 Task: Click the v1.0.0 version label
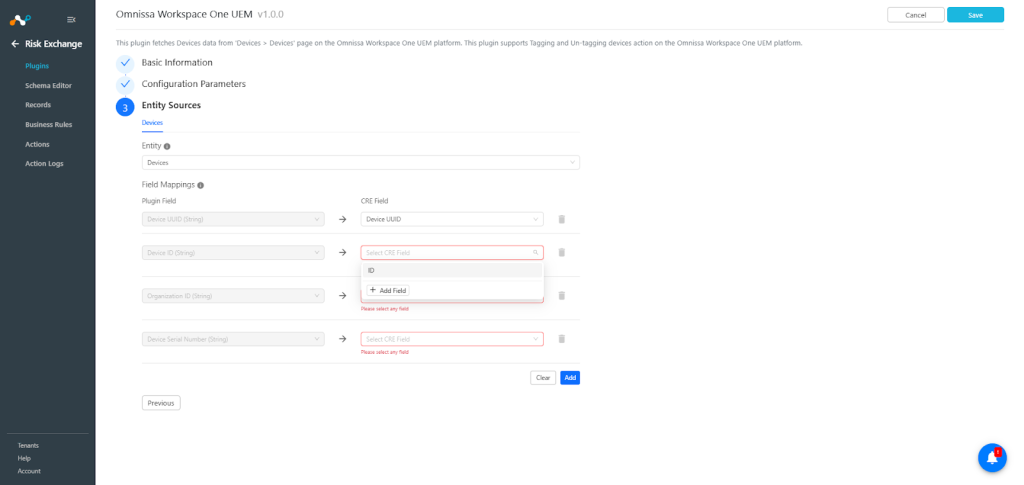(270, 14)
